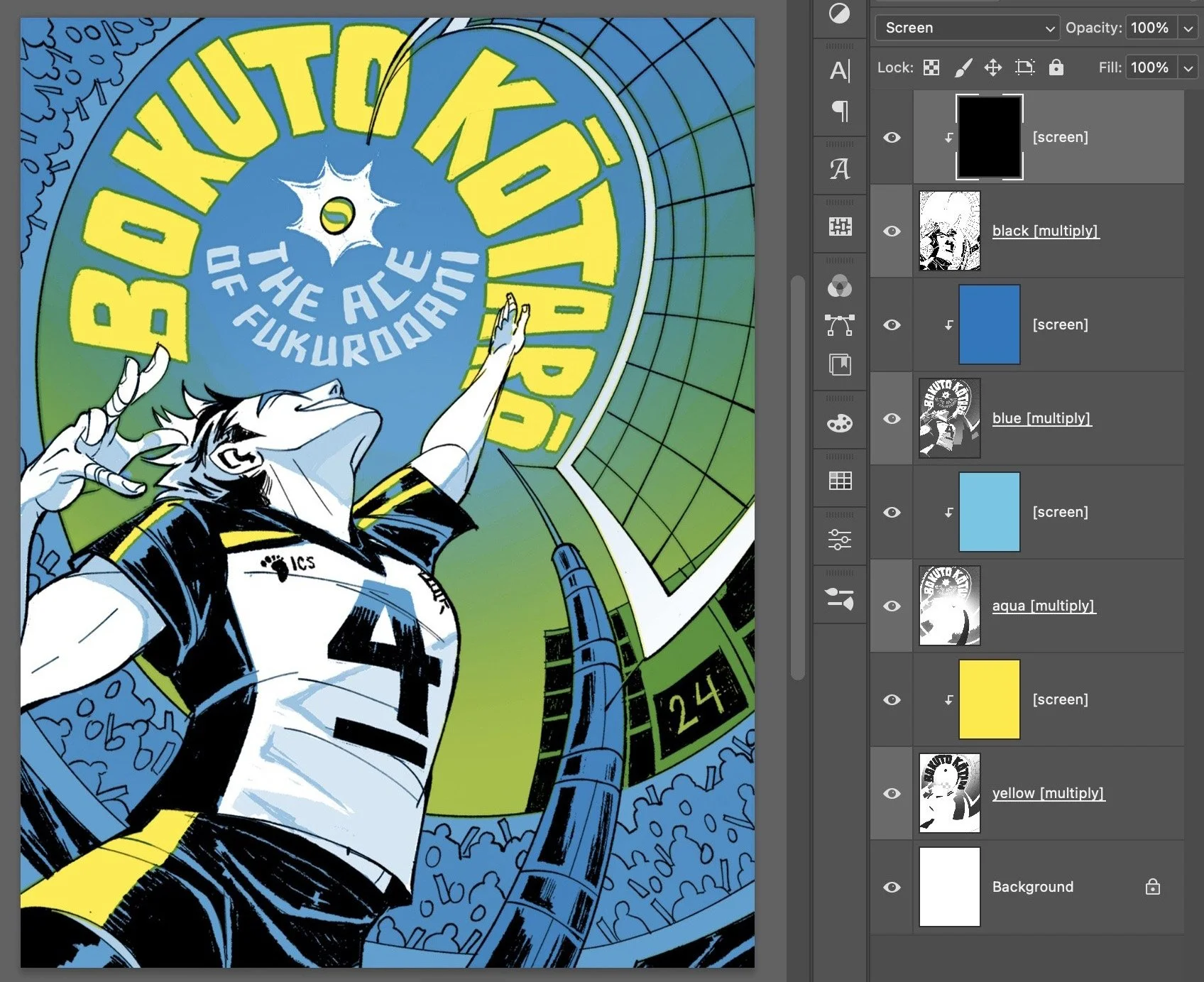Open the Paragraph panel icon
Screen dimensions: 1204x982
(840, 111)
